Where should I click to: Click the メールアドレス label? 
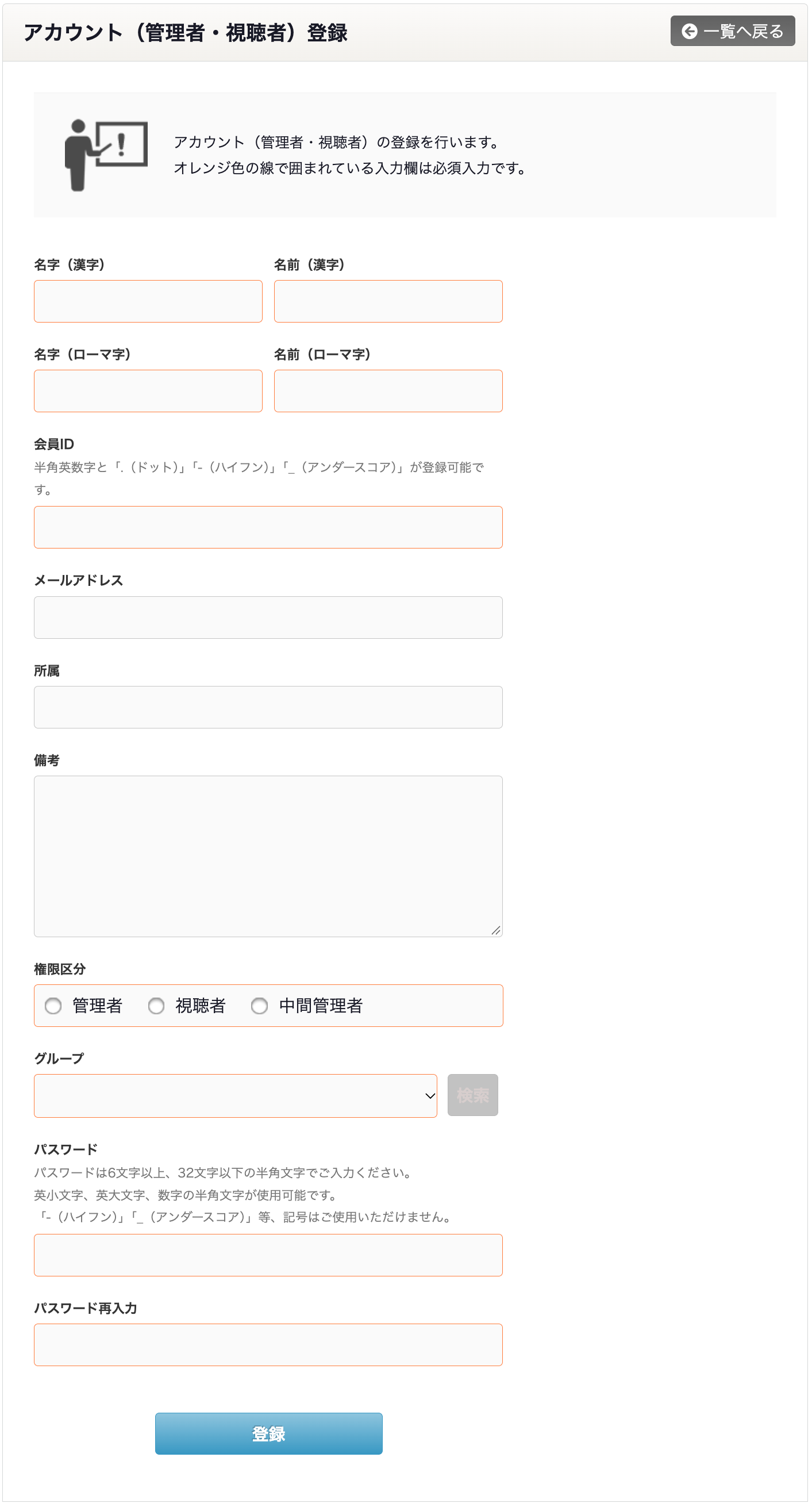79,580
